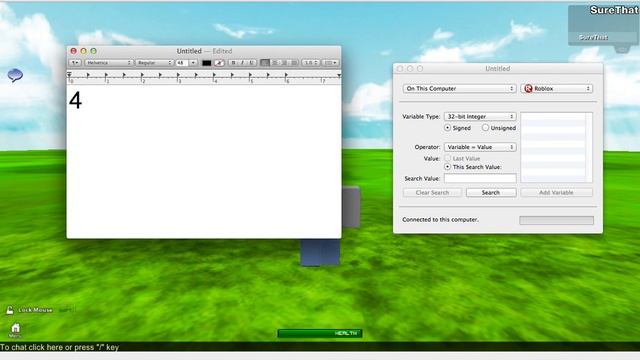Select the Last Value radio button
The width and height of the screenshot is (640, 360).
coord(447,158)
